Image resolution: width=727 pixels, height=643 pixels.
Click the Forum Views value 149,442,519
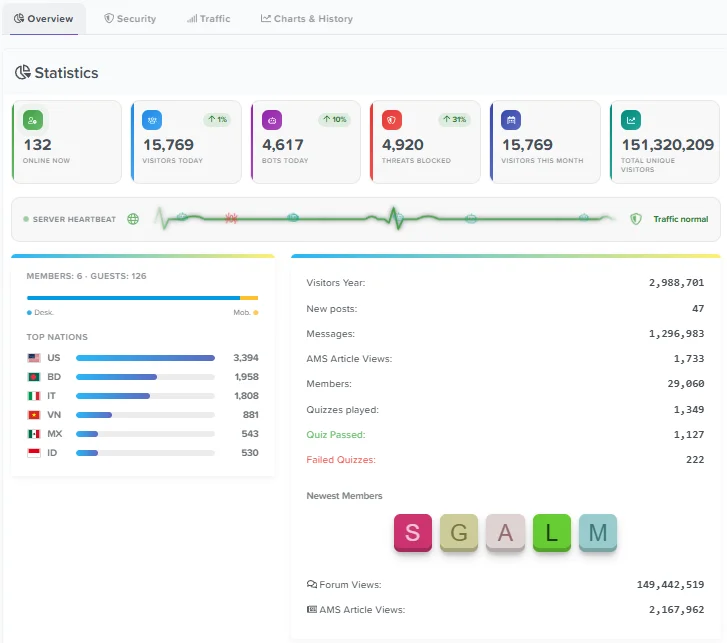click(x=670, y=585)
